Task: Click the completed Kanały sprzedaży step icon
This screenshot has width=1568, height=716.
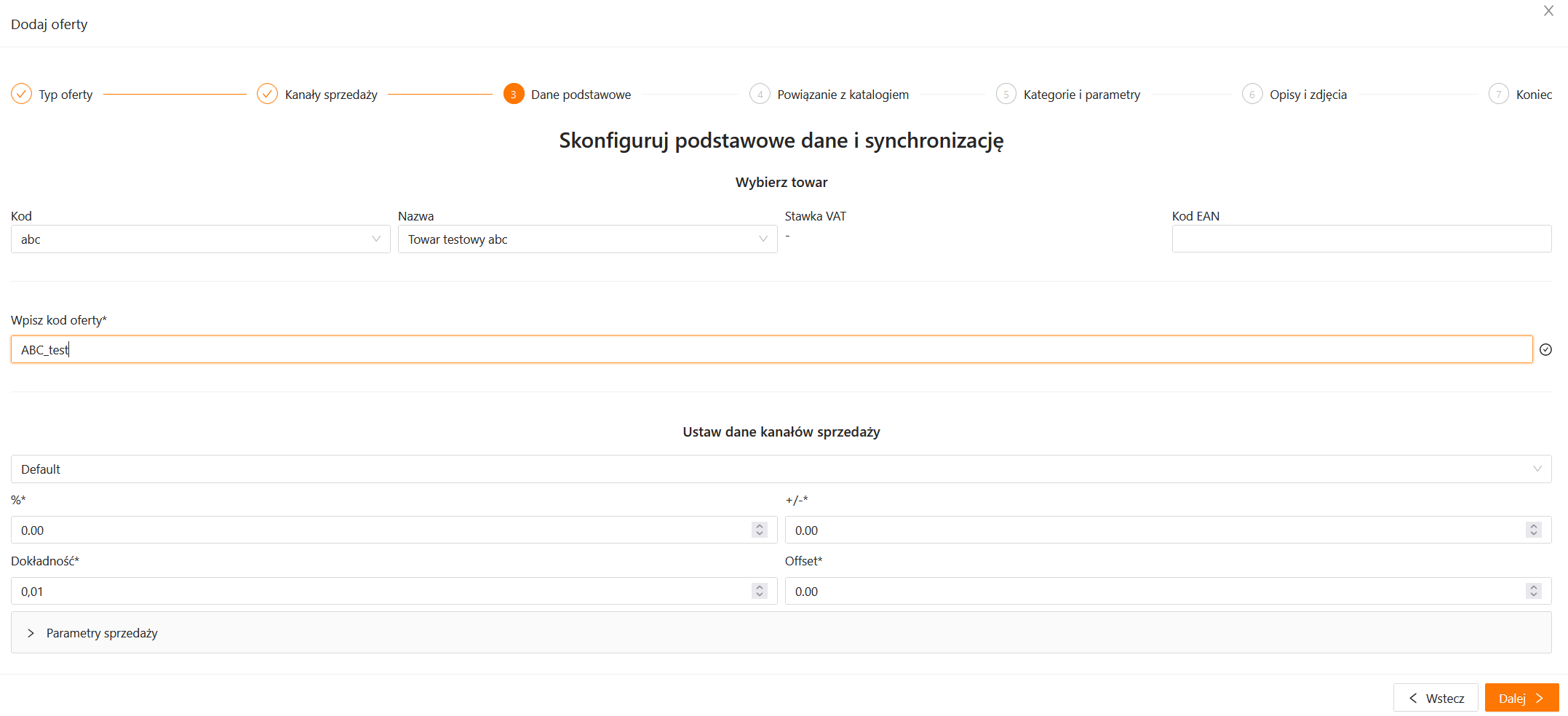Action: point(267,94)
